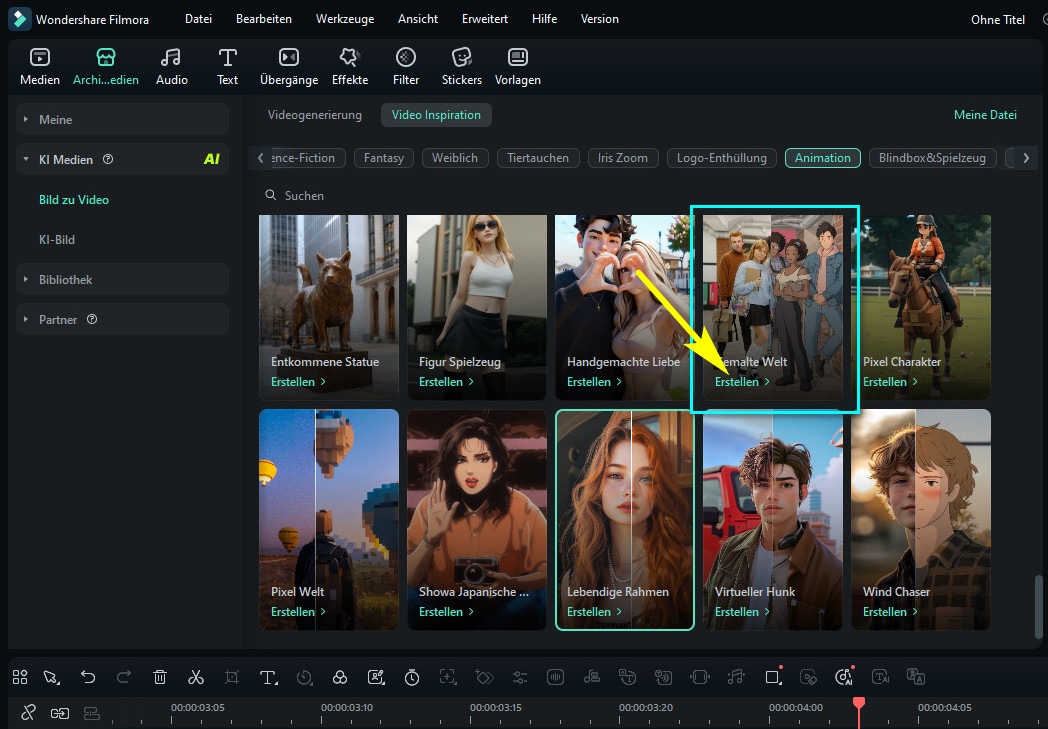Screen dimensions: 1048x729
Task: Click Erstellen under Figur Spielzeug
Action: click(x=446, y=382)
